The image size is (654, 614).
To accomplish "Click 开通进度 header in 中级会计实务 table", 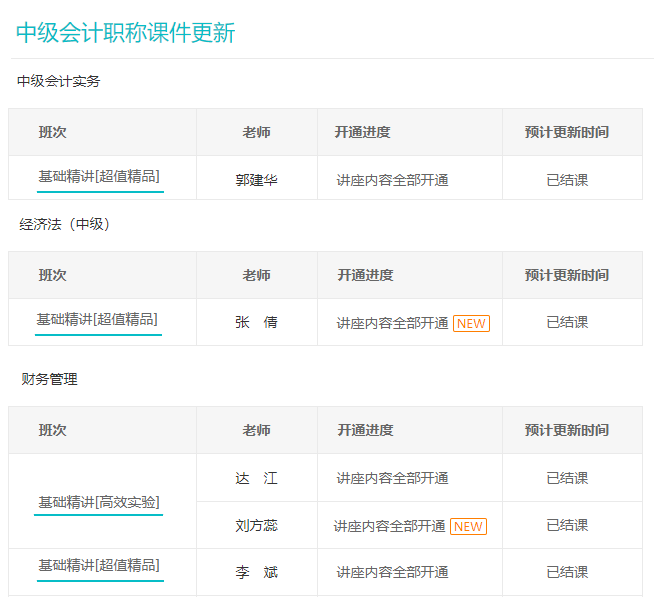I will point(363,132).
